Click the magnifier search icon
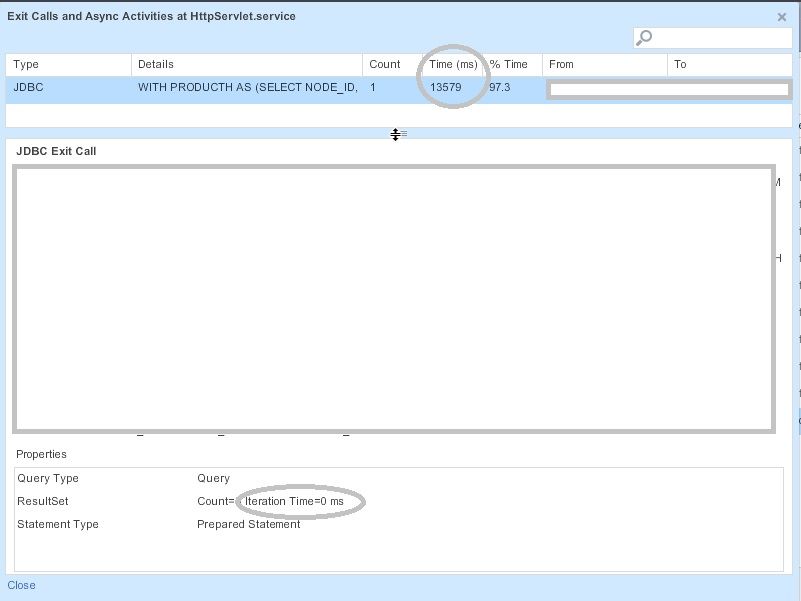 (x=645, y=38)
